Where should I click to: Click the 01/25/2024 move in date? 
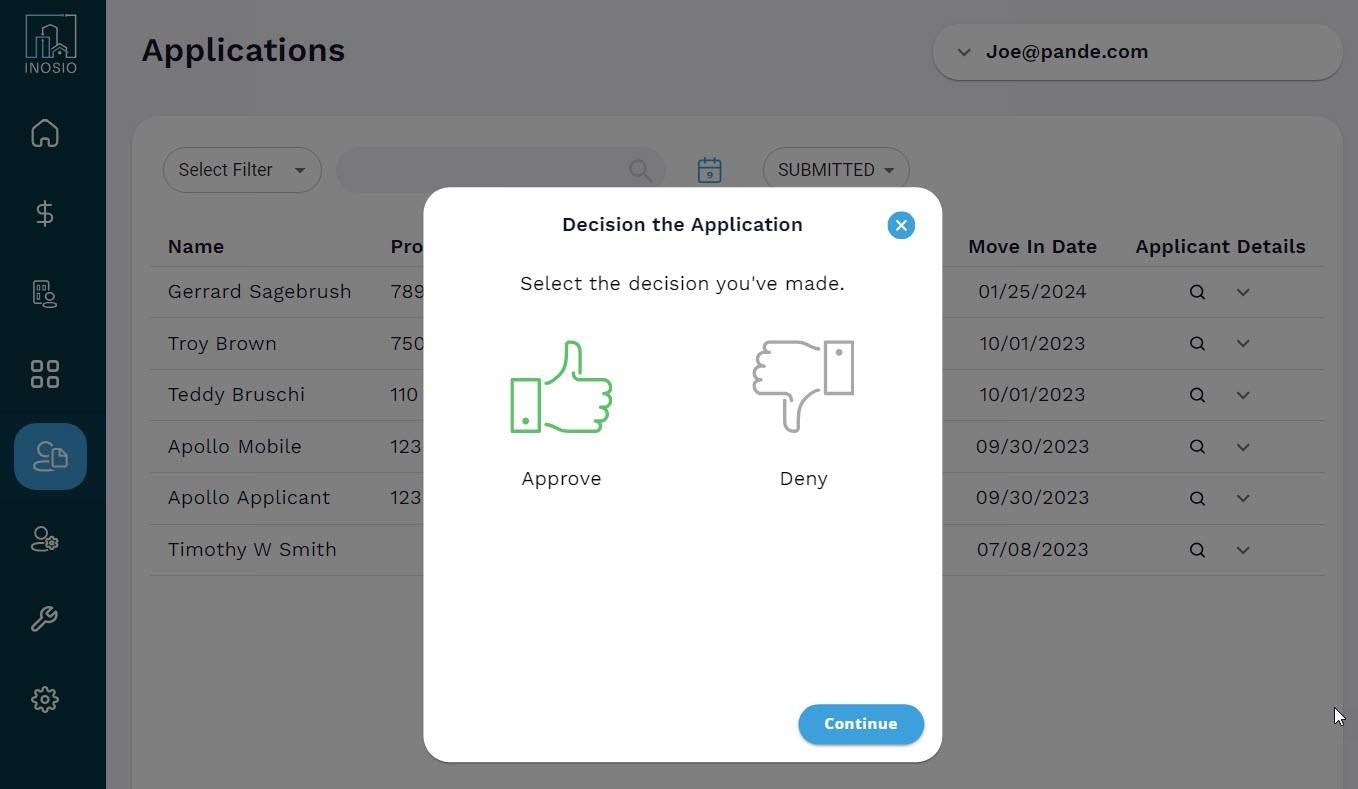click(x=1032, y=292)
